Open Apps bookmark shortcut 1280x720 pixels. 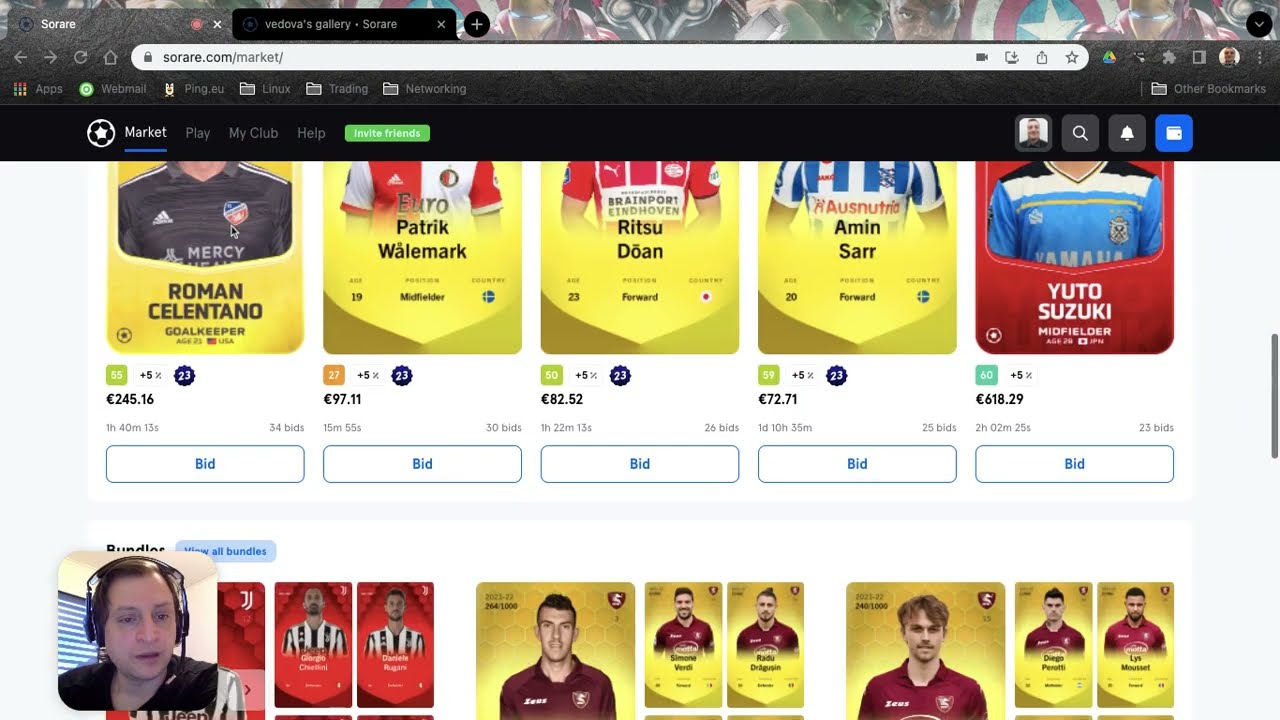(38, 89)
